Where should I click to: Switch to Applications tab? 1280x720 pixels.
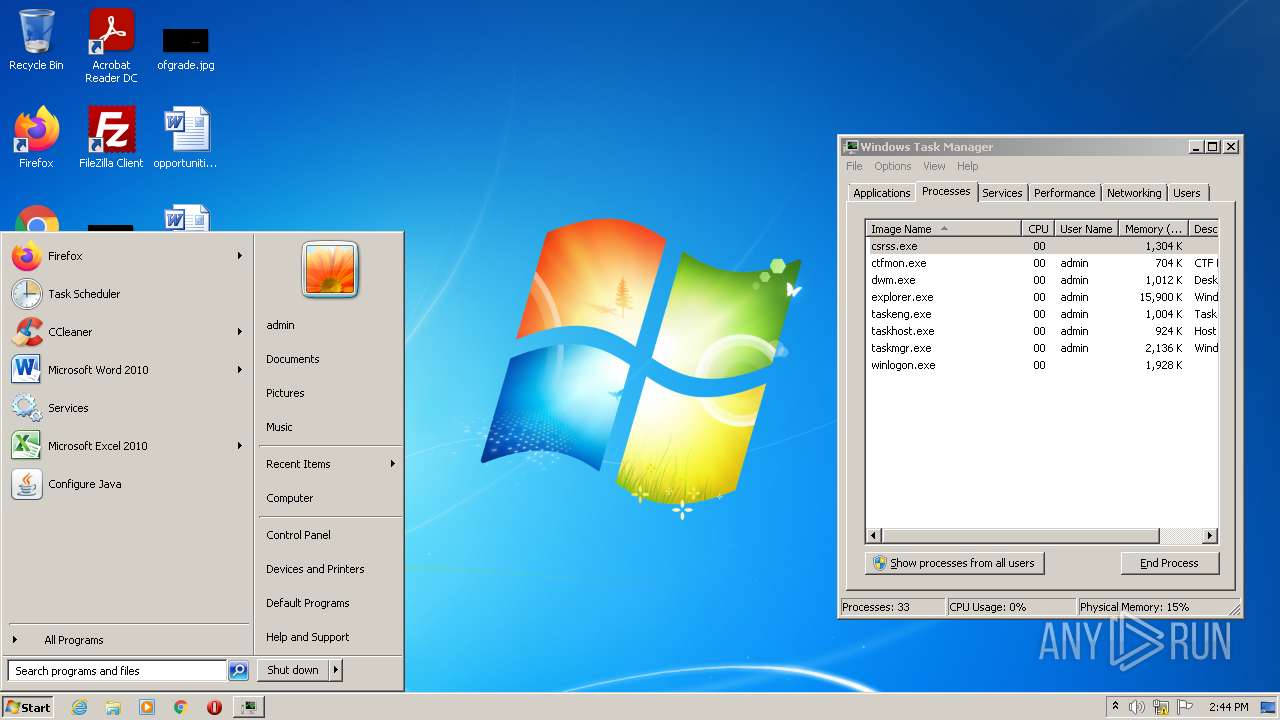coord(881,193)
